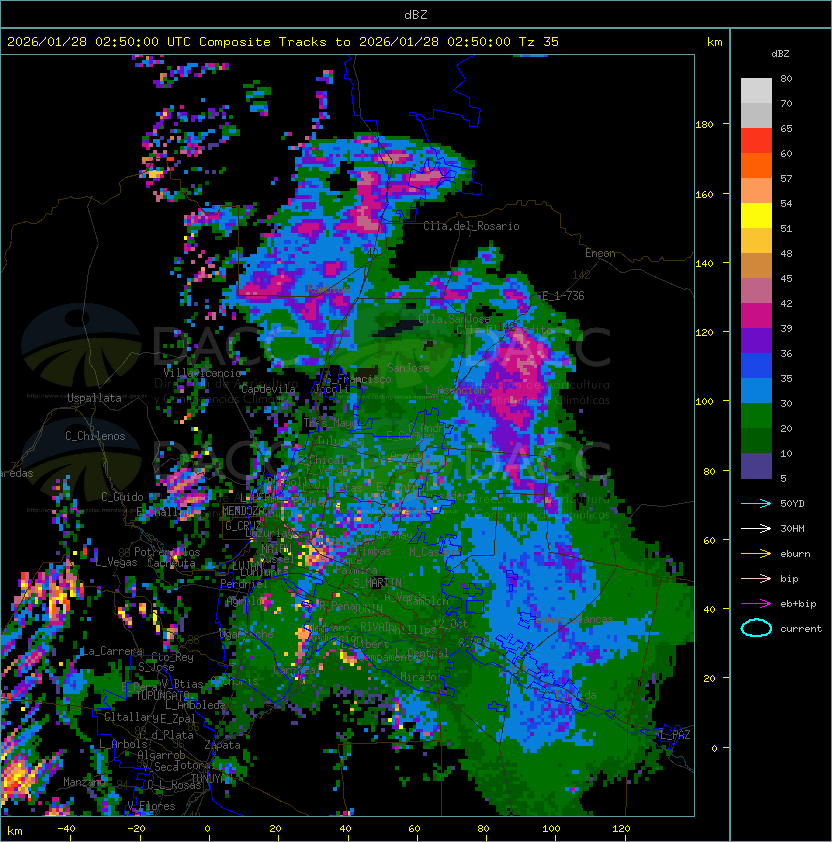The height and width of the screenshot is (842, 832).
Task: Click the cyan 'current' ellipse icon
Action: [x=756, y=628]
